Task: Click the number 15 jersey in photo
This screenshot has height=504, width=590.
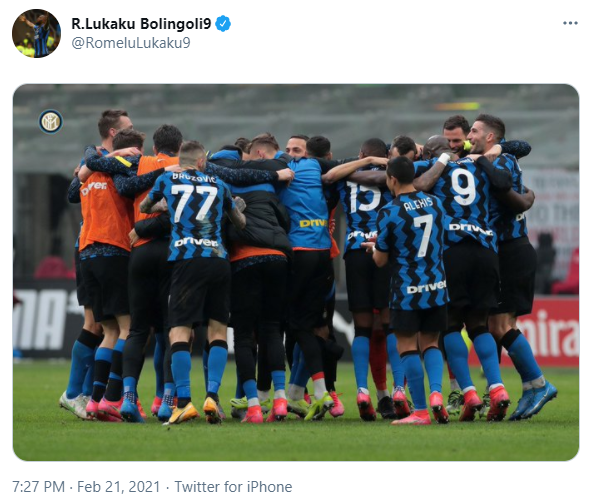Action: [x=363, y=207]
